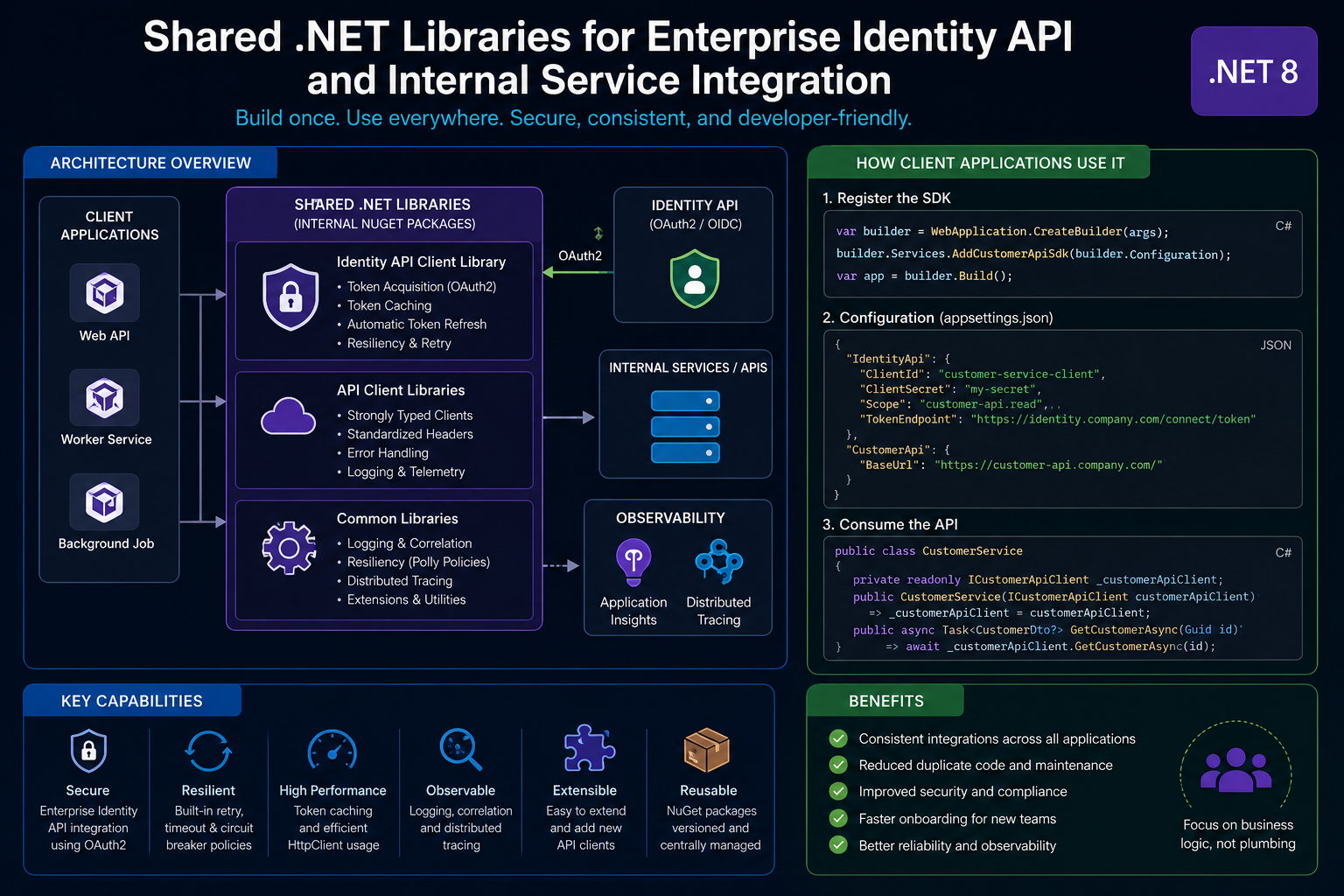Click the purple team people icon
Viewport: 1344px width, 896px height.
(1235, 770)
